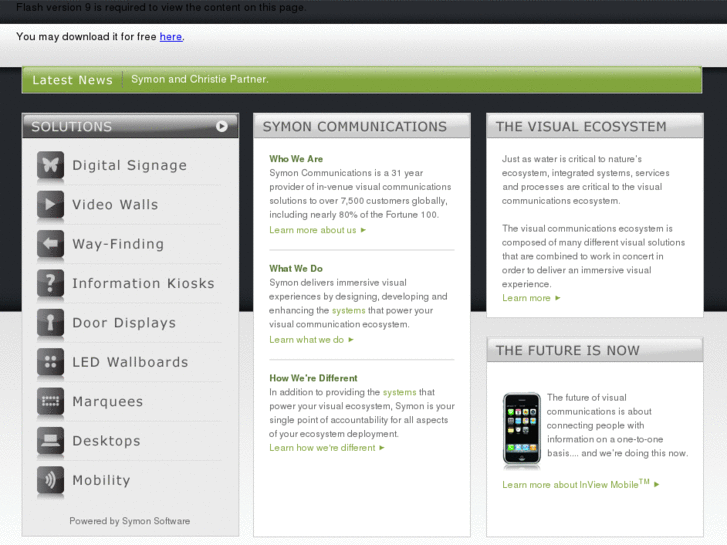
Task: Click the Mobility signal waves icon
Action: (x=51, y=480)
